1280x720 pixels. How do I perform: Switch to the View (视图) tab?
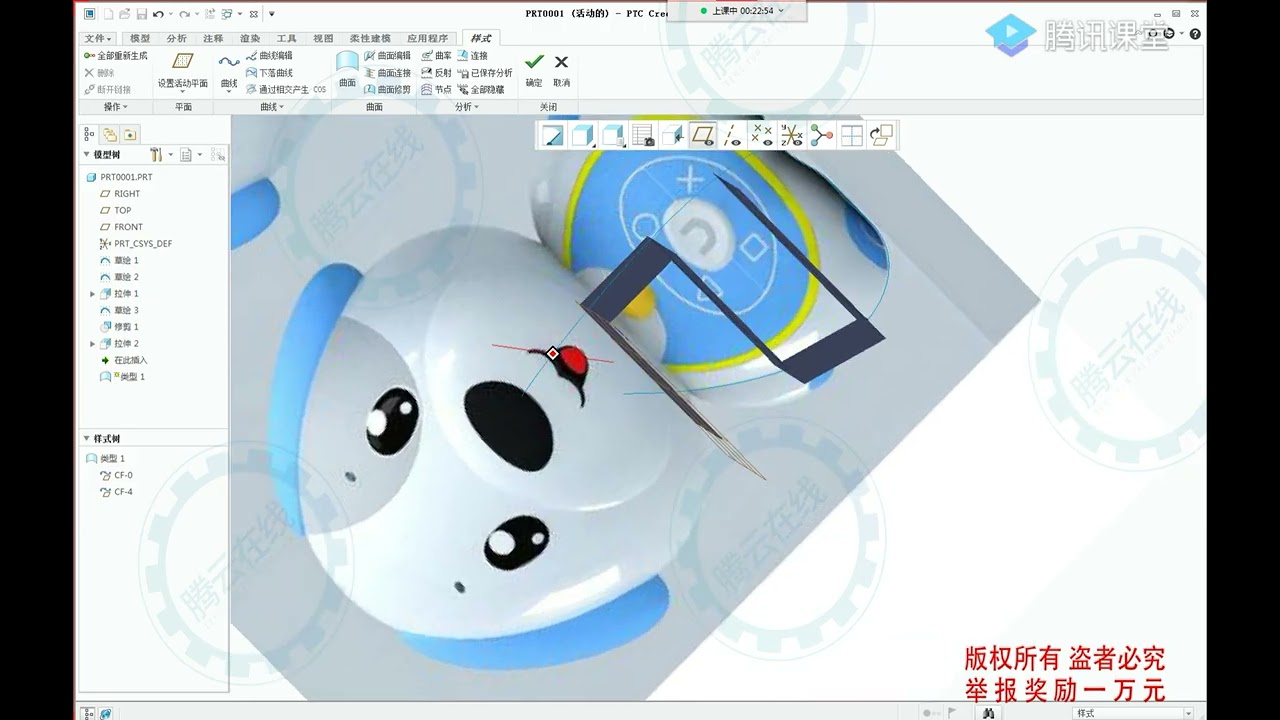pyautogui.click(x=323, y=38)
